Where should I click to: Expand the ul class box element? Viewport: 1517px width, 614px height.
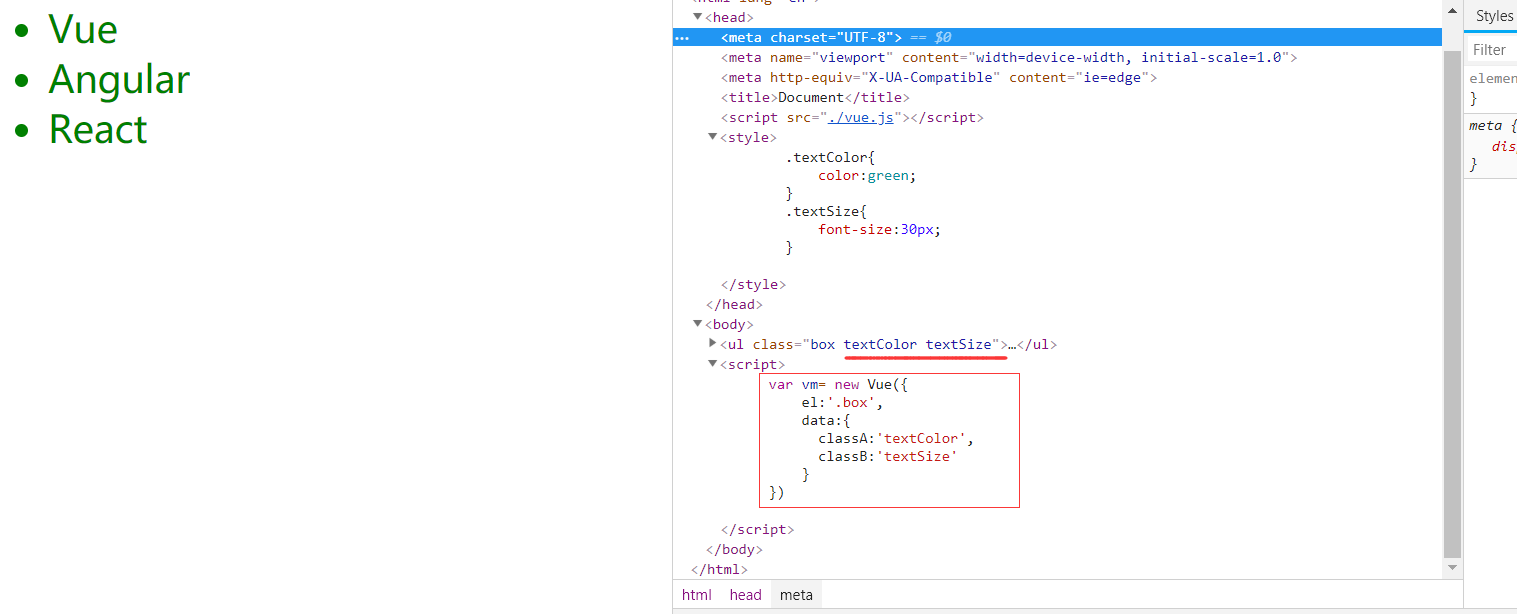pyautogui.click(x=713, y=343)
